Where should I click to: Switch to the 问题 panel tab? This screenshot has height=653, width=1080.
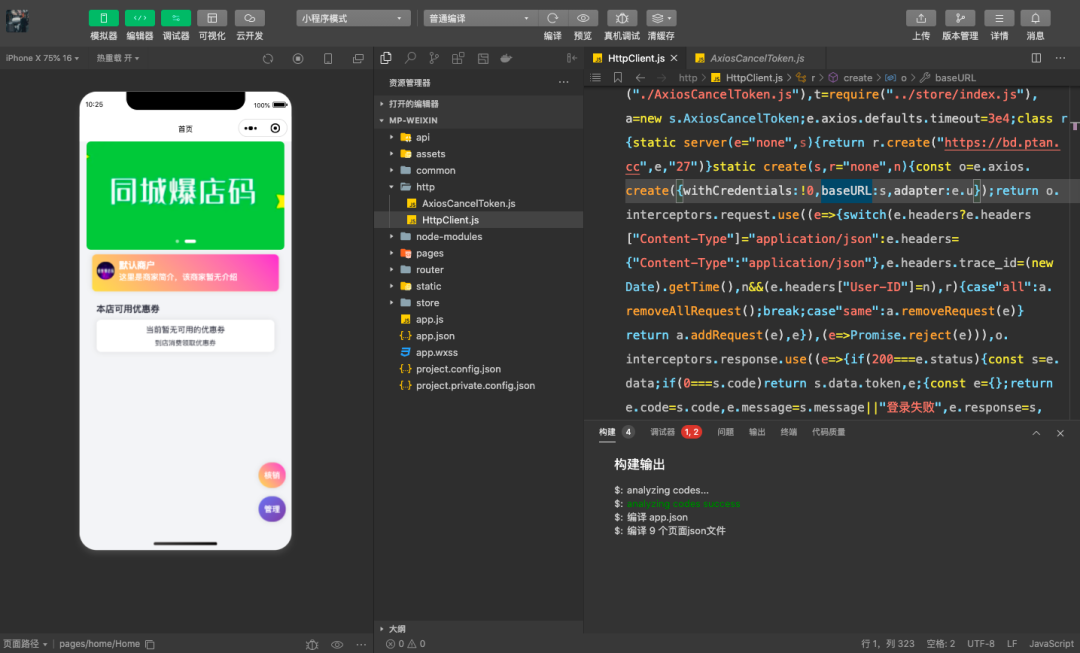[725, 432]
